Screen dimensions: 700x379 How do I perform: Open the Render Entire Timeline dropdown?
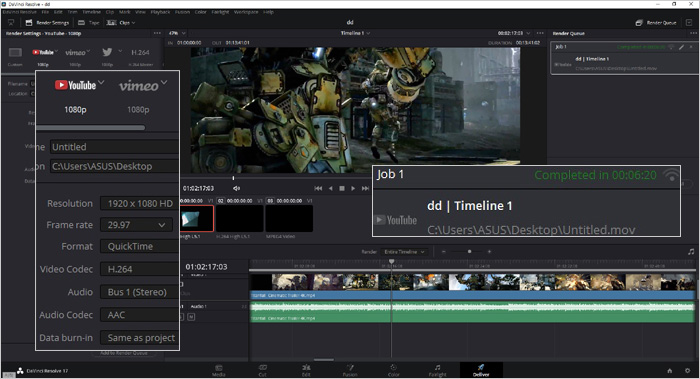click(404, 252)
